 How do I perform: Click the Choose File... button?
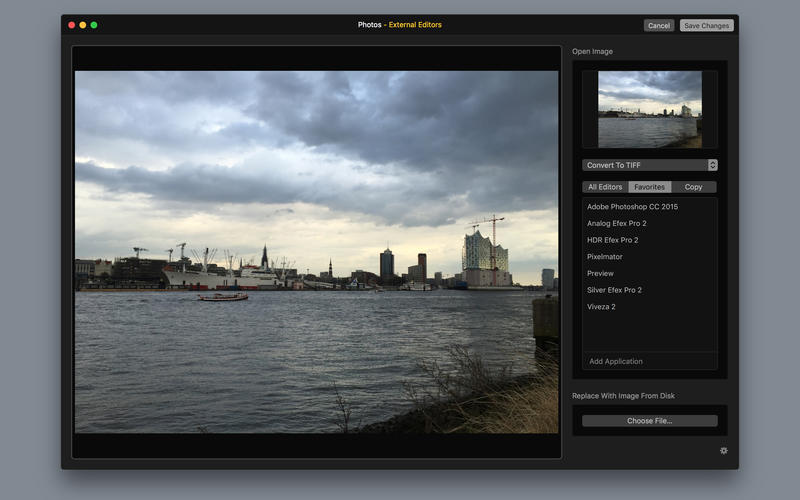[x=649, y=421]
